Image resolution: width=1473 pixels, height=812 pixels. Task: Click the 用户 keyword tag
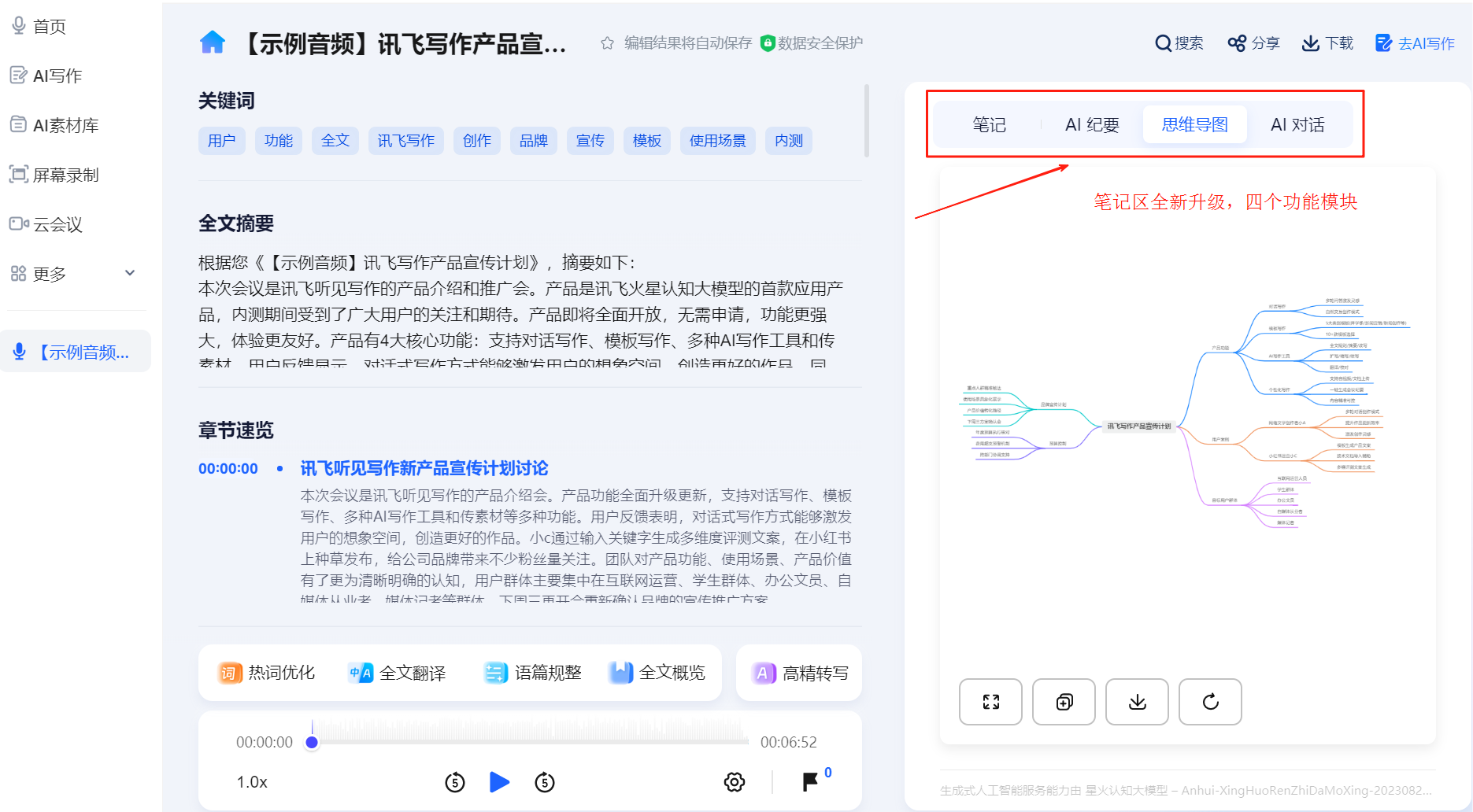click(x=222, y=141)
